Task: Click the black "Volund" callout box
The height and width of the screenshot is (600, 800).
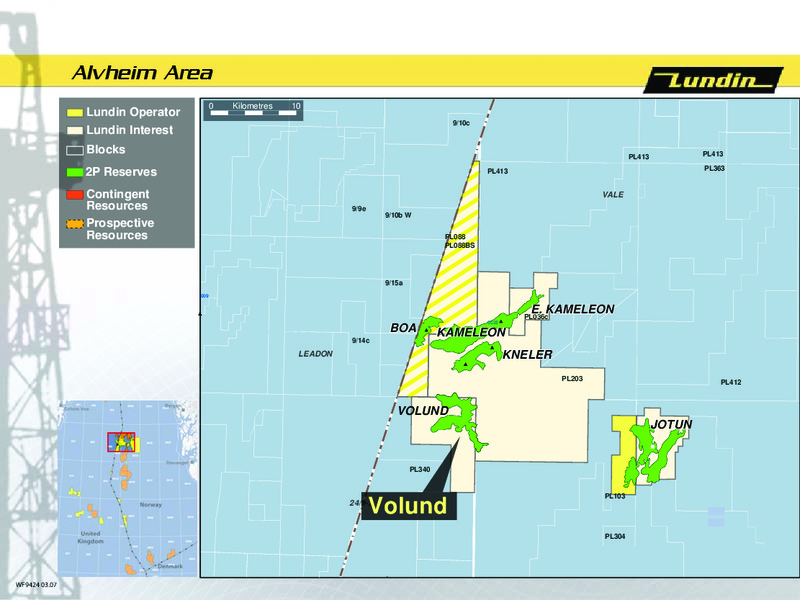Action: [x=409, y=506]
